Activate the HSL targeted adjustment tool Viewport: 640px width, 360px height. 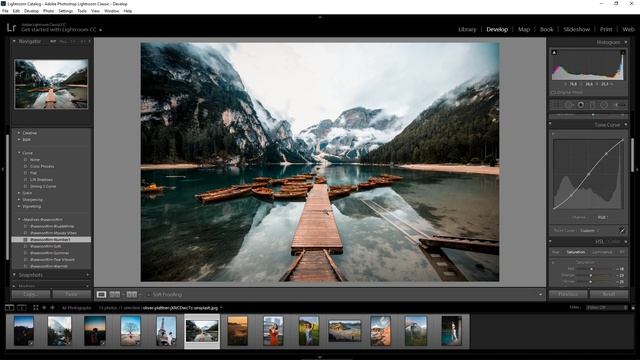pyautogui.click(x=553, y=262)
